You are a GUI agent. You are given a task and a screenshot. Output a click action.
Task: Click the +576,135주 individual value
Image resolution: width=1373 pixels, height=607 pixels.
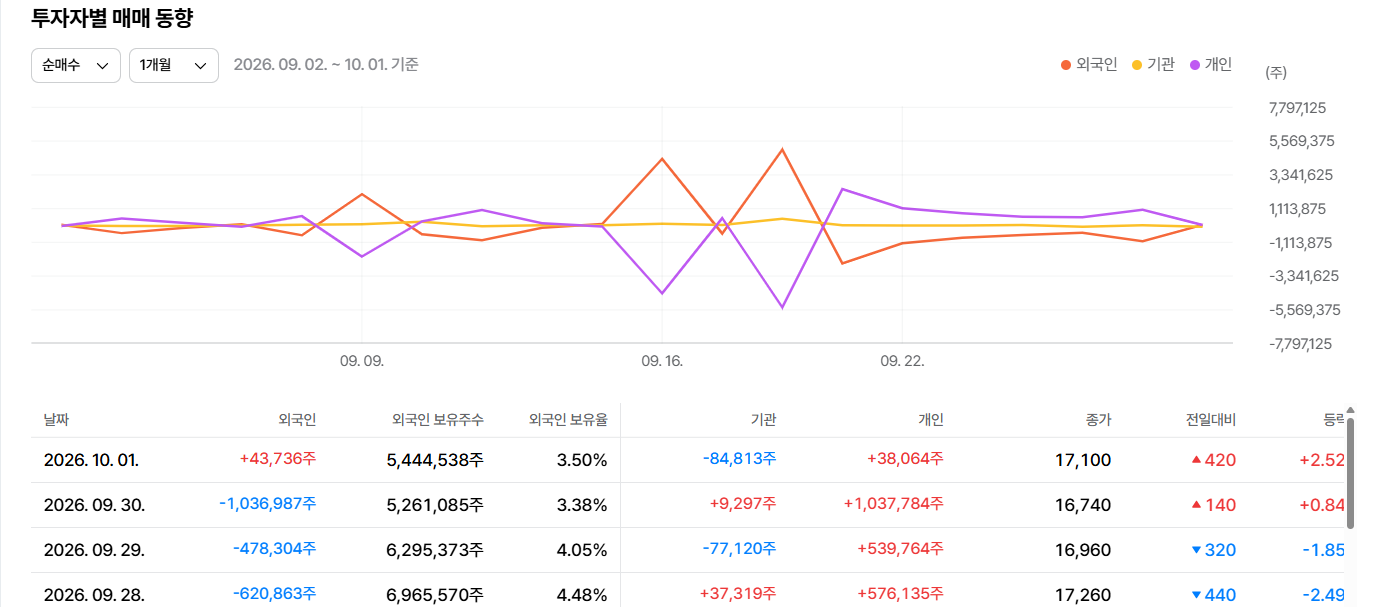[901, 593]
